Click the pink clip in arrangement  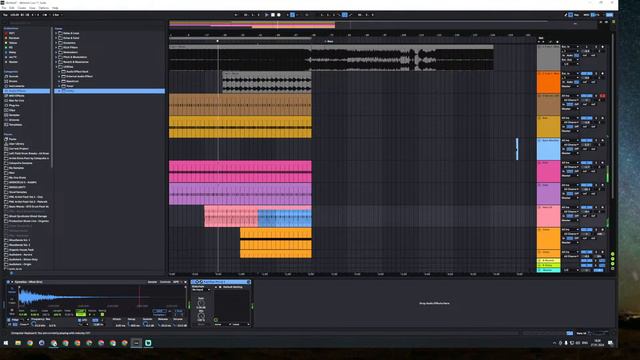(x=240, y=171)
